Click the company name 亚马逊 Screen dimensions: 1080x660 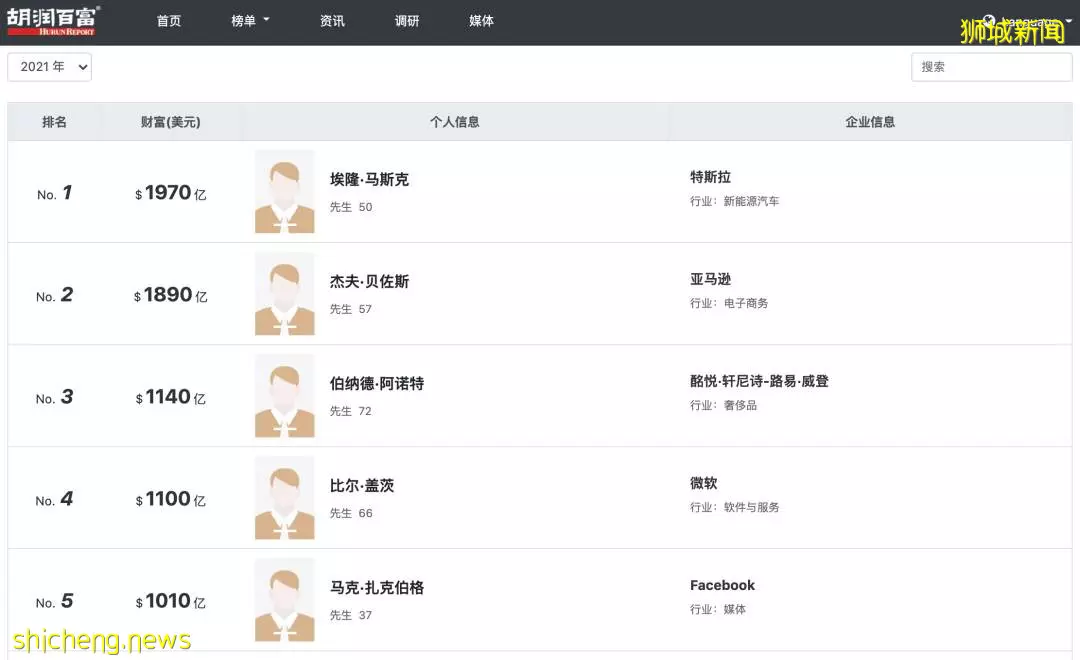710,279
